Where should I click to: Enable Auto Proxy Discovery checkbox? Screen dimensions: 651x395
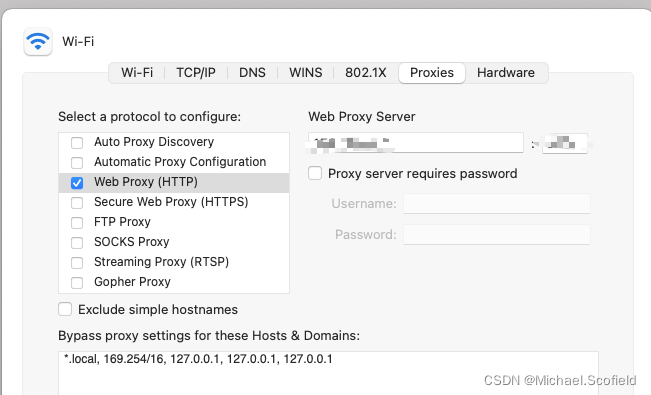[77, 142]
